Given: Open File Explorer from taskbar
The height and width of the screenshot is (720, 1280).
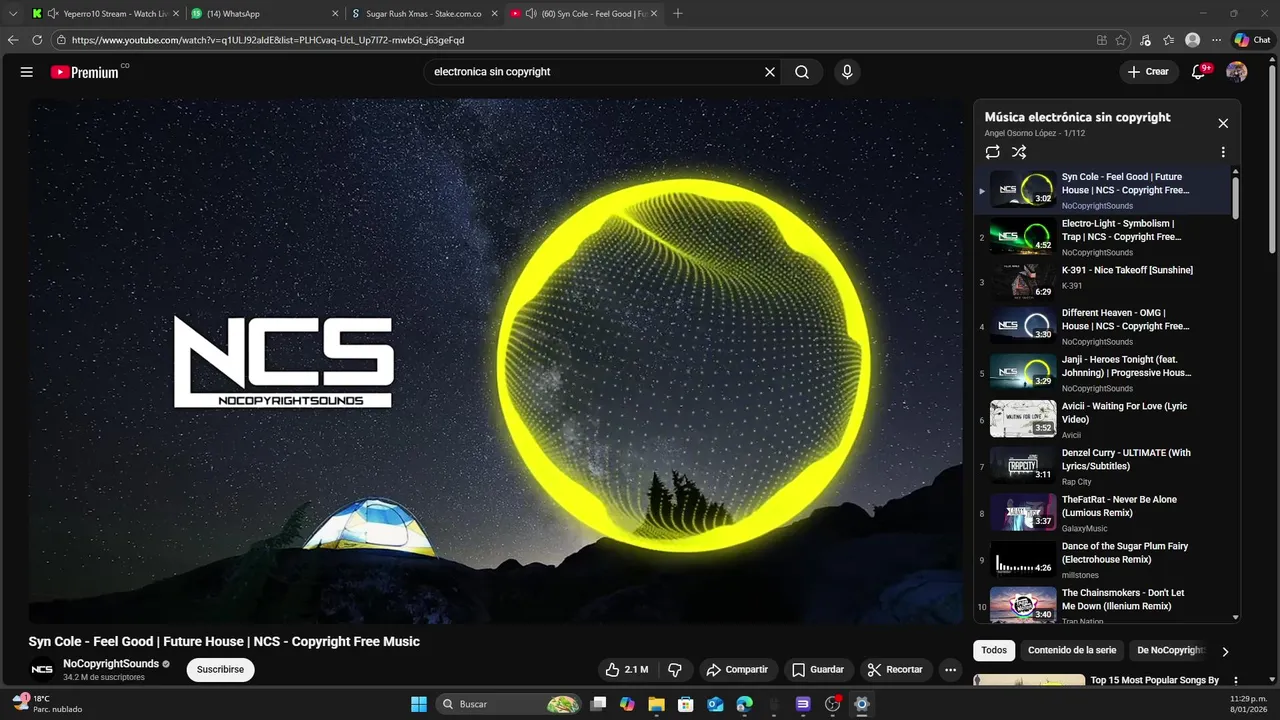Looking at the screenshot, I should [x=656, y=704].
